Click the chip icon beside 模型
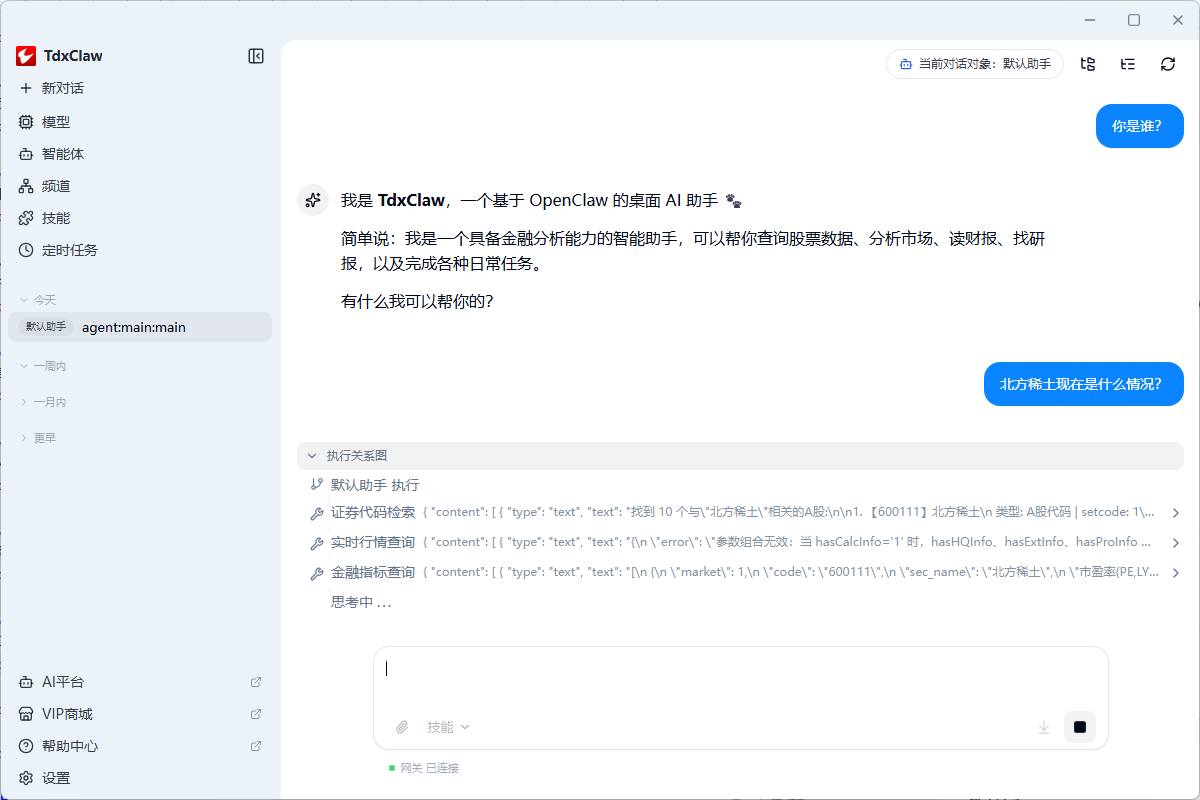1200x800 pixels. 26,122
